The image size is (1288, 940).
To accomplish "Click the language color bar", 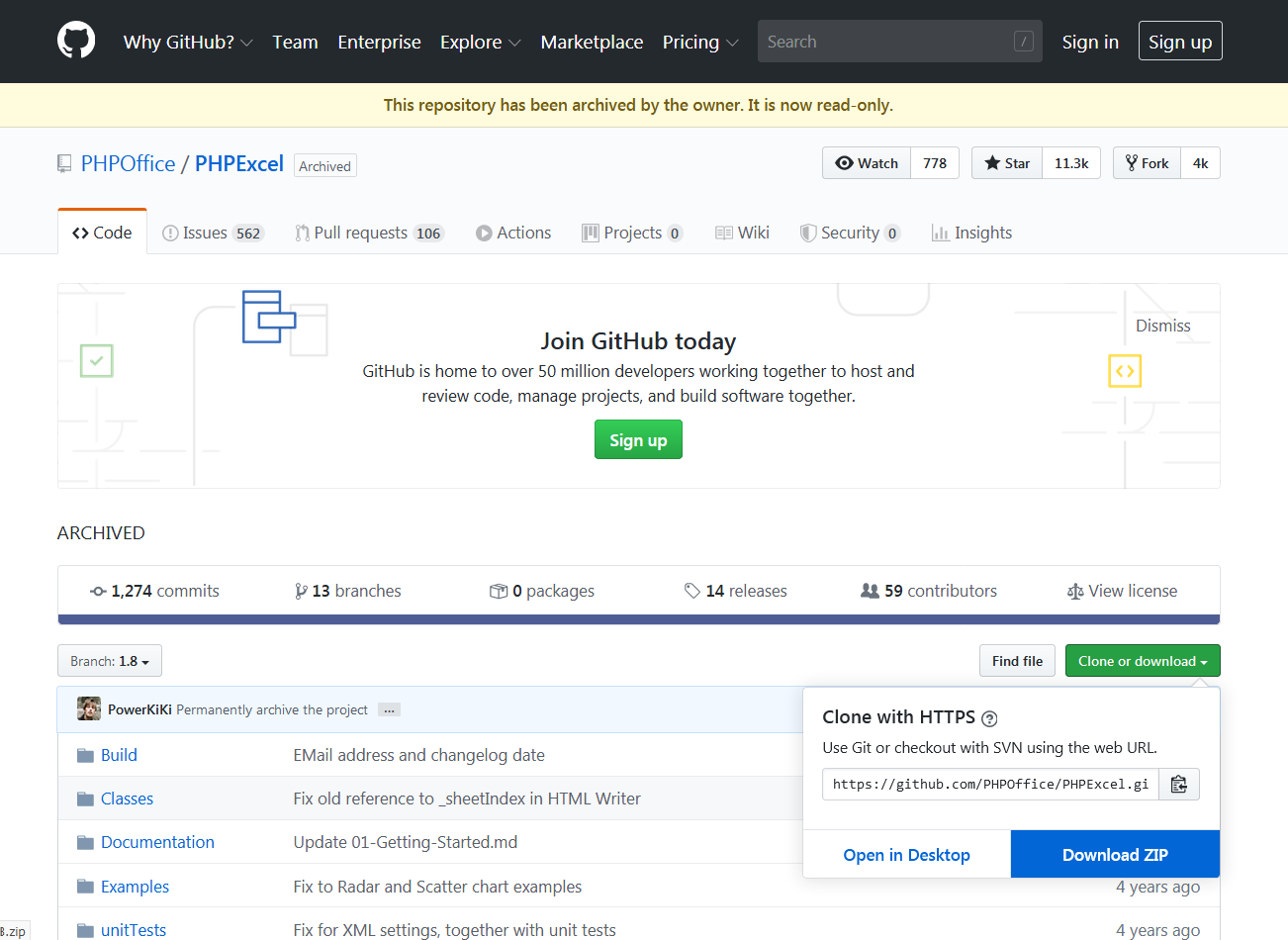I will point(639,619).
